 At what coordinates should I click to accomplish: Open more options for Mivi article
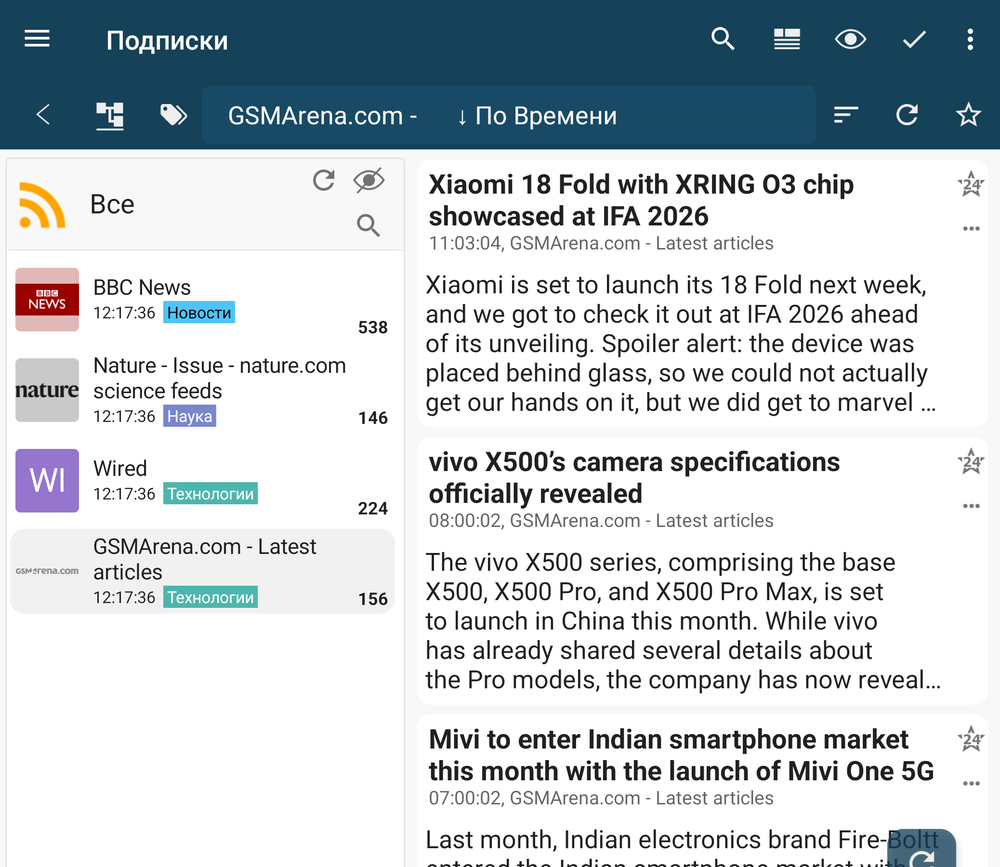(971, 783)
